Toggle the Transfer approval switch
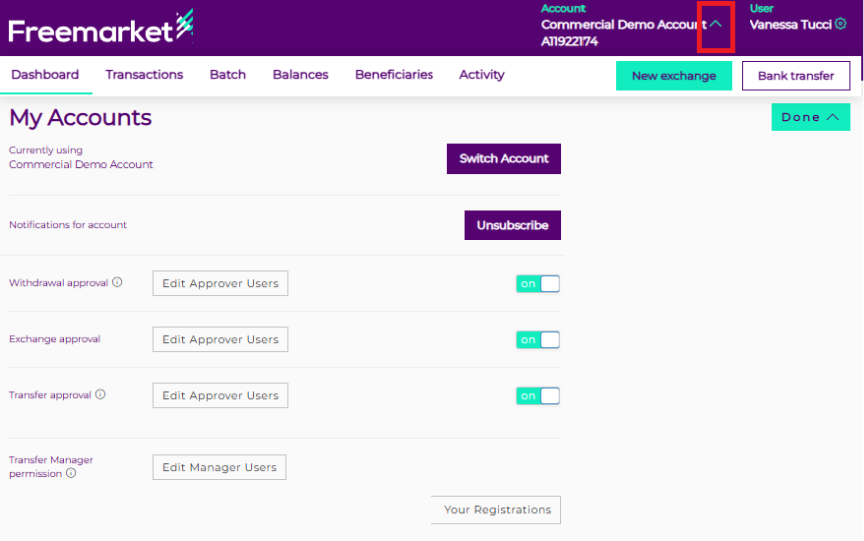This screenshot has width=864, height=541. [538, 396]
